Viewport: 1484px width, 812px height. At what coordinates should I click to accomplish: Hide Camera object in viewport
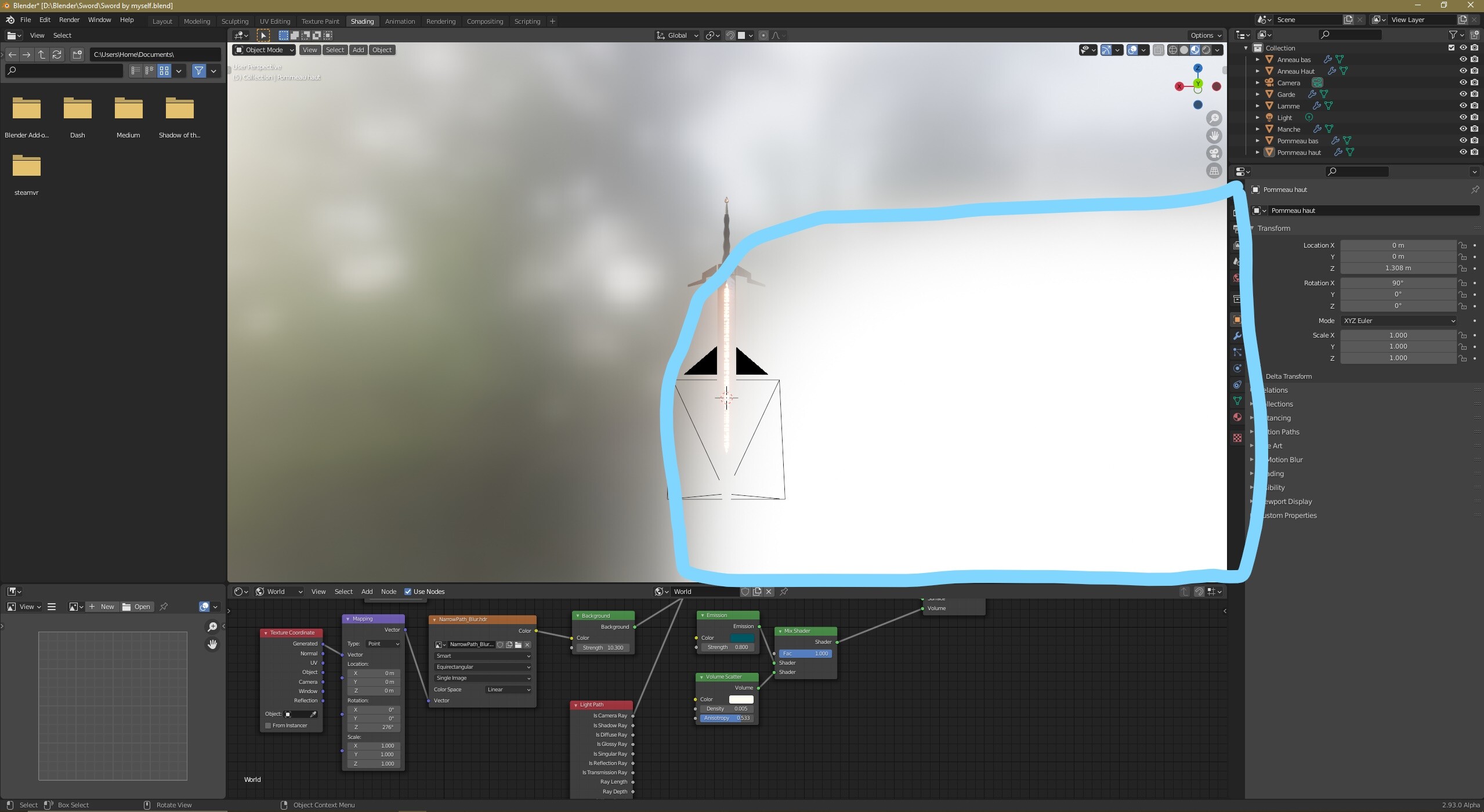(x=1463, y=82)
